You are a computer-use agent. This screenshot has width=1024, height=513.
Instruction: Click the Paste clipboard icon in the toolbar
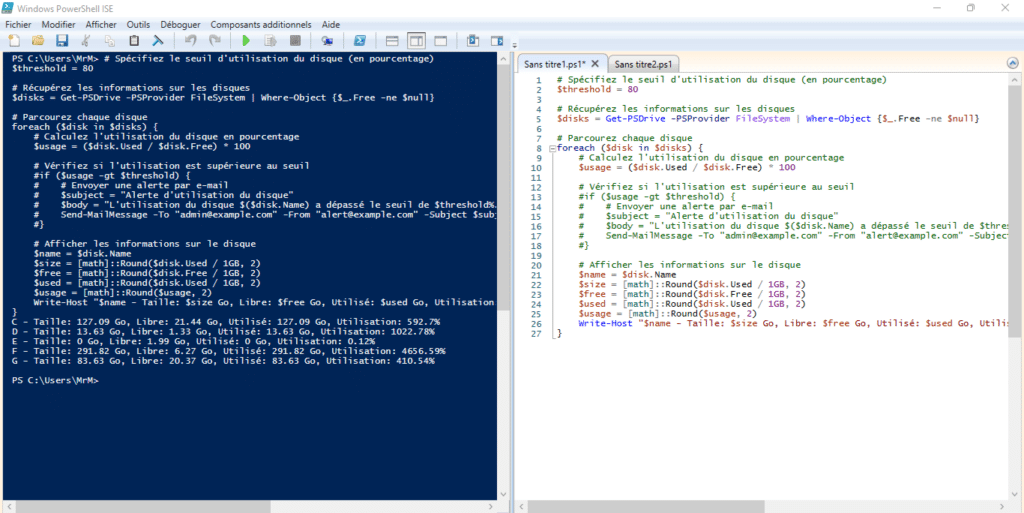(x=134, y=41)
